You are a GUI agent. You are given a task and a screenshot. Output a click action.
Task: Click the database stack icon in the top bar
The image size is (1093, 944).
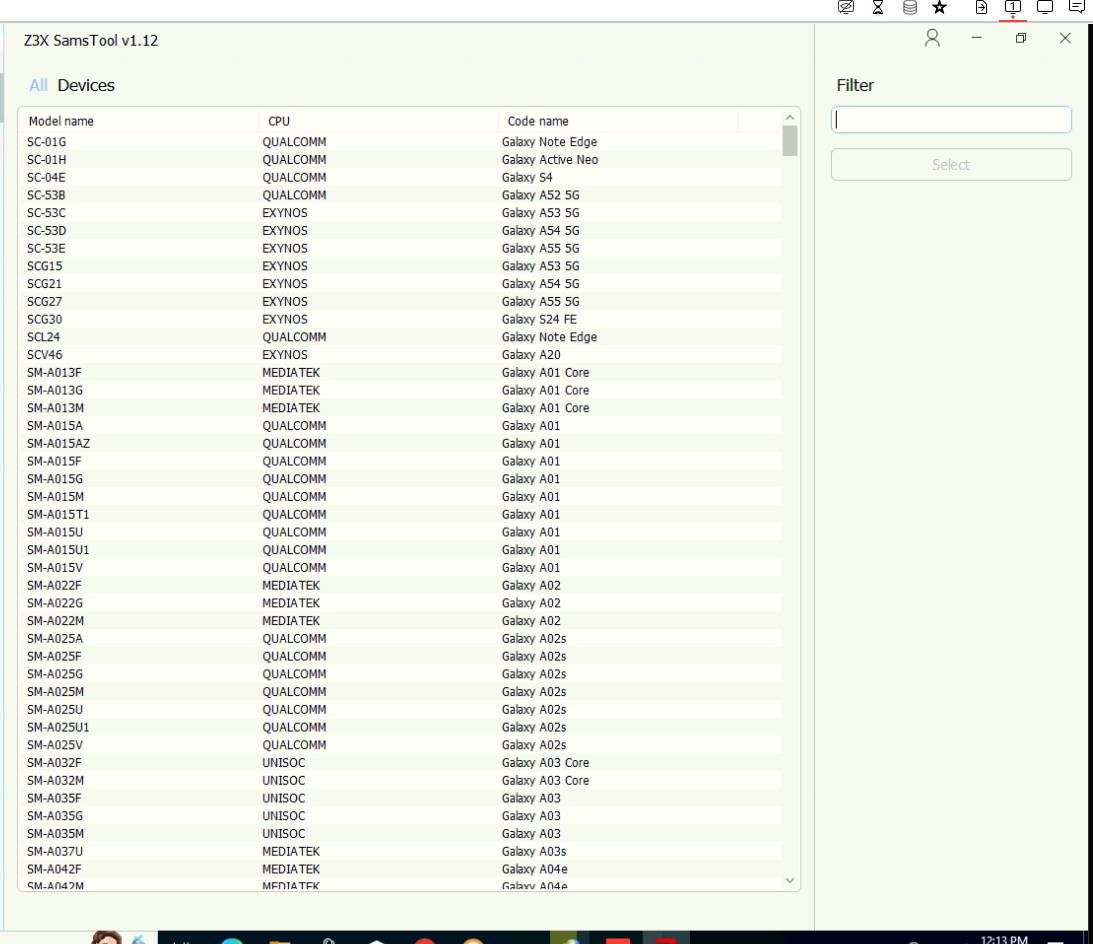(x=910, y=8)
